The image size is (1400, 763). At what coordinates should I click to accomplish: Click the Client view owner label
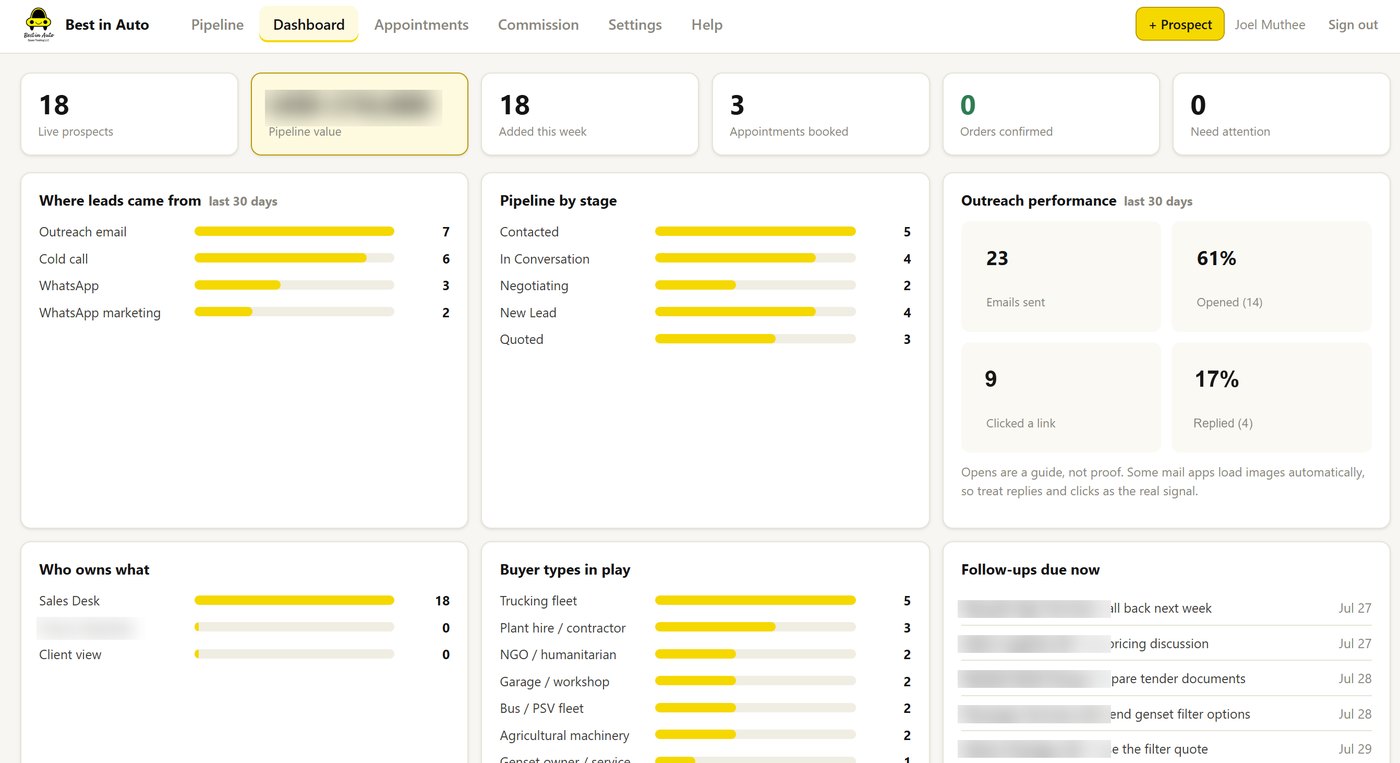pos(70,655)
